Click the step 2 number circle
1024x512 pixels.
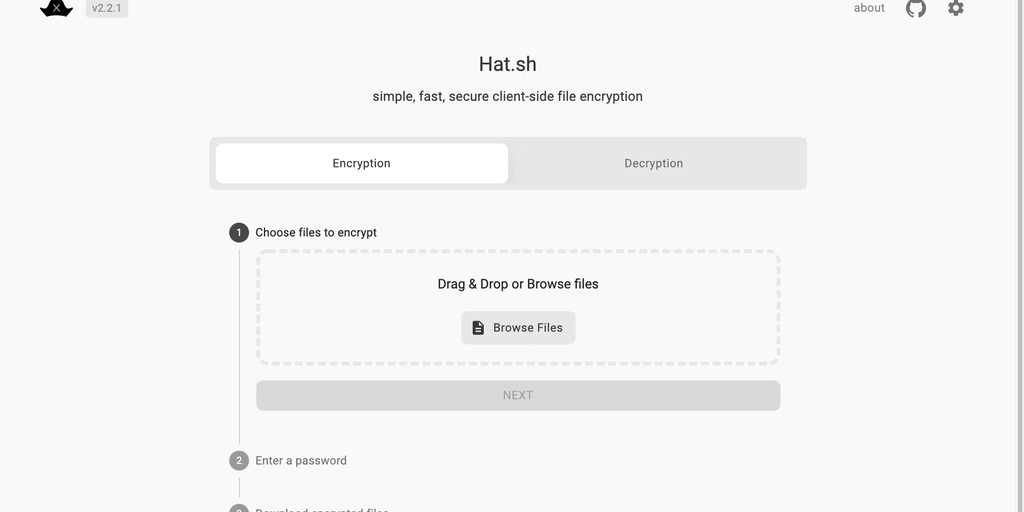click(x=239, y=461)
